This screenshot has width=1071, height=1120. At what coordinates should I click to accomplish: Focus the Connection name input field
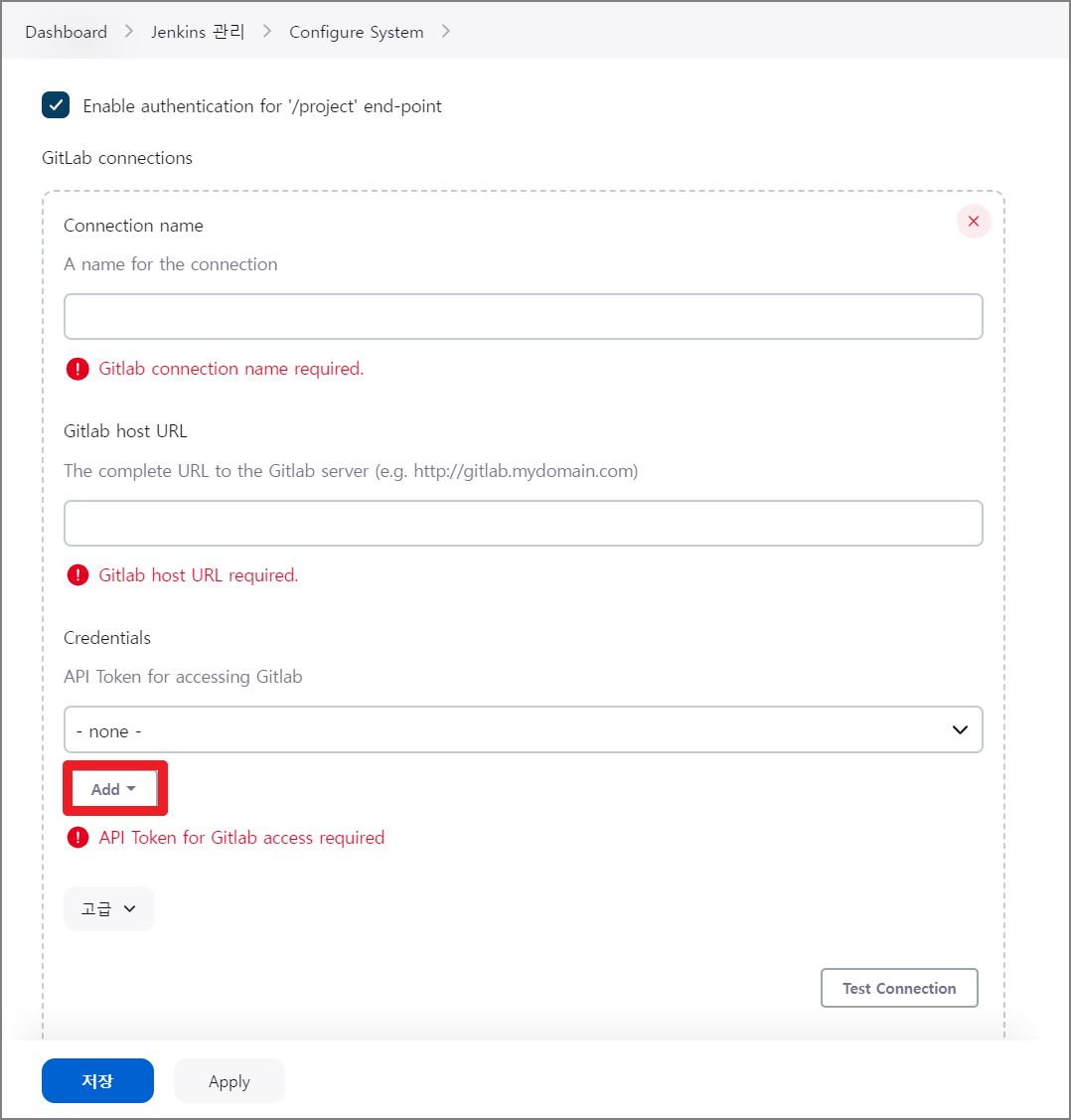coord(524,316)
